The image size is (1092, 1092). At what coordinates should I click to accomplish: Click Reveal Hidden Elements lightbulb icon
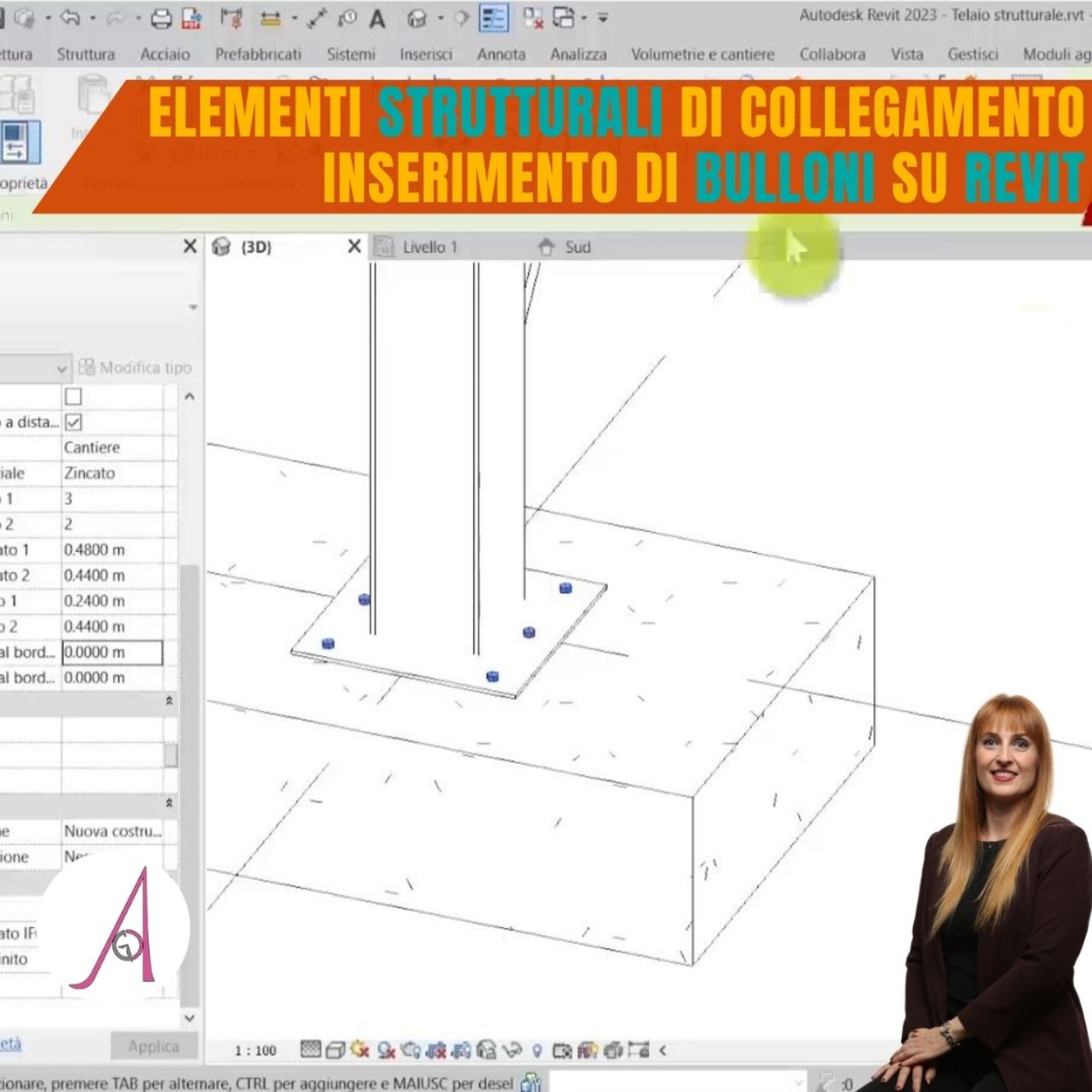point(537,1051)
